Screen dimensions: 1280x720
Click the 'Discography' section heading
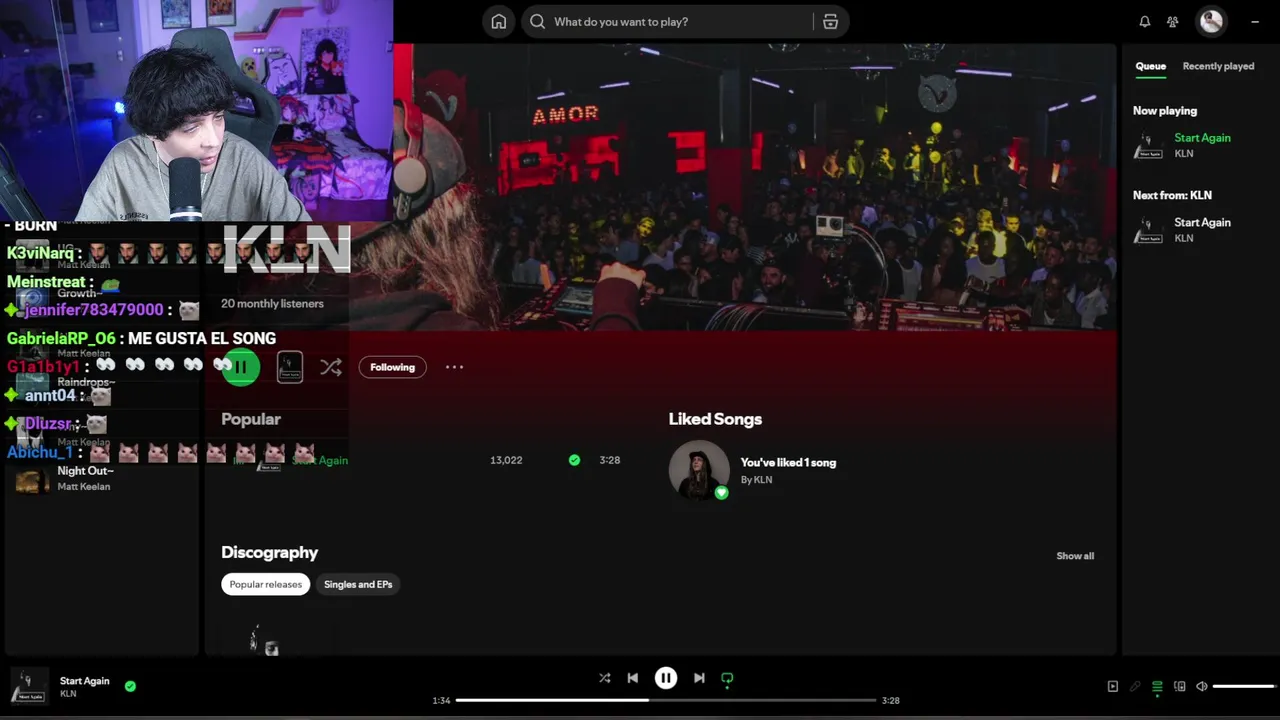pos(270,552)
